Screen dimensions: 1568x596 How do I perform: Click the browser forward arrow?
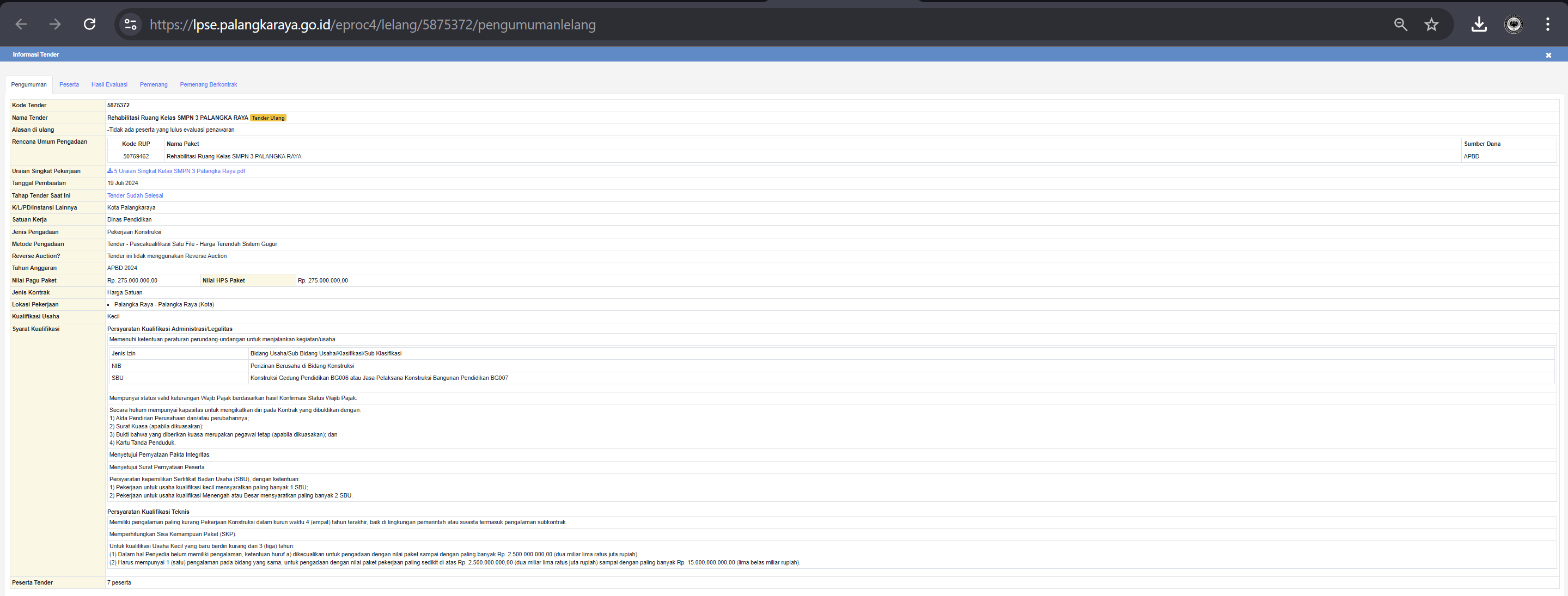coord(56,24)
